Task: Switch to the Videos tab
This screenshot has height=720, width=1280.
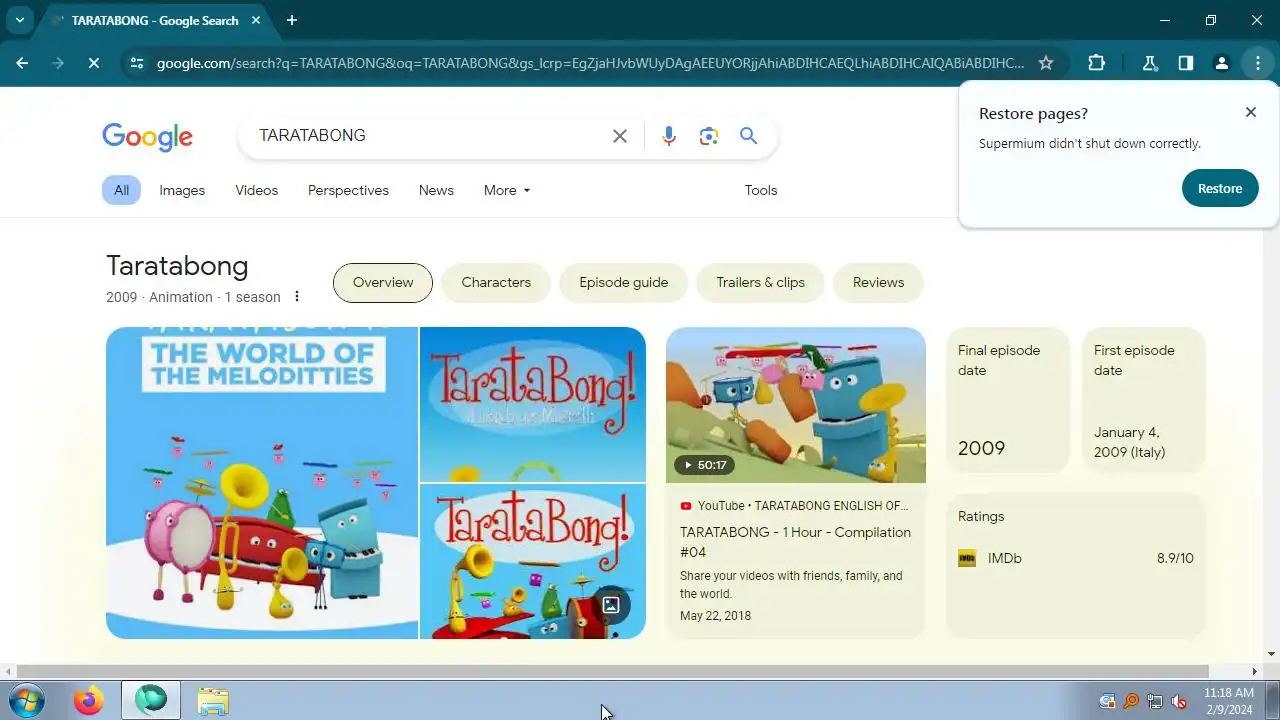Action: point(257,190)
